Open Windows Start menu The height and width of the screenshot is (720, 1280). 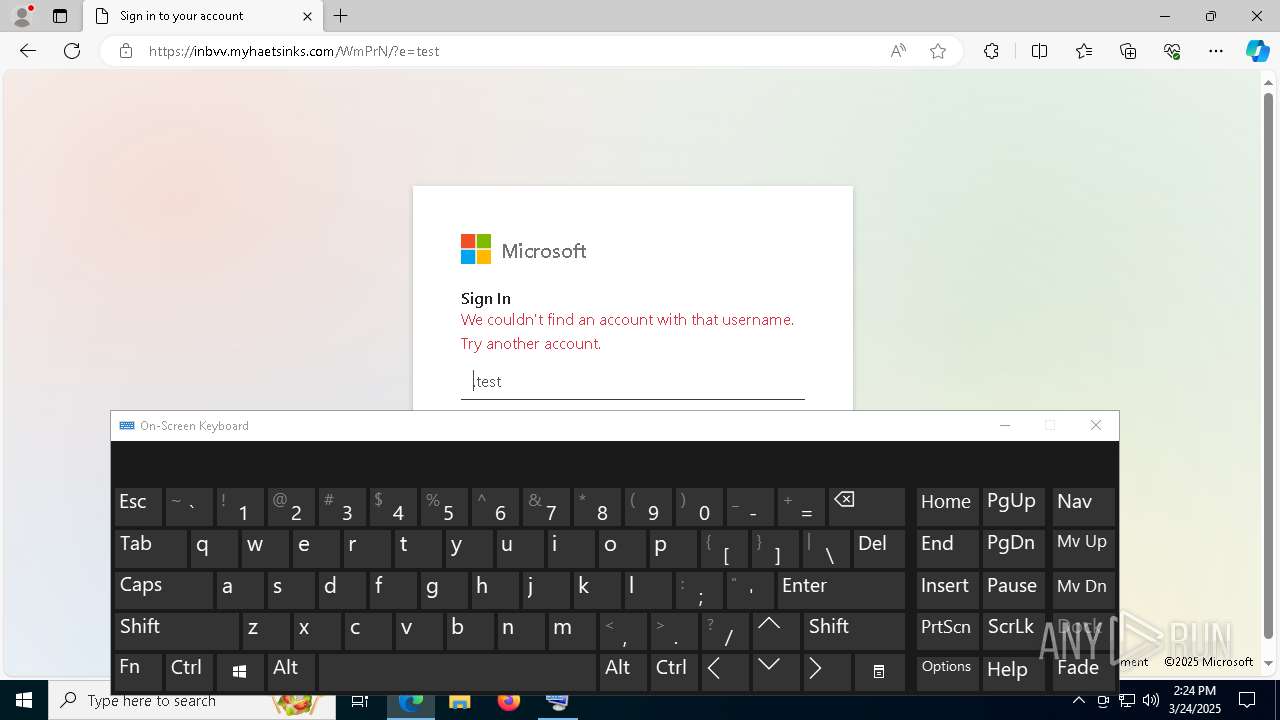(x=24, y=701)
